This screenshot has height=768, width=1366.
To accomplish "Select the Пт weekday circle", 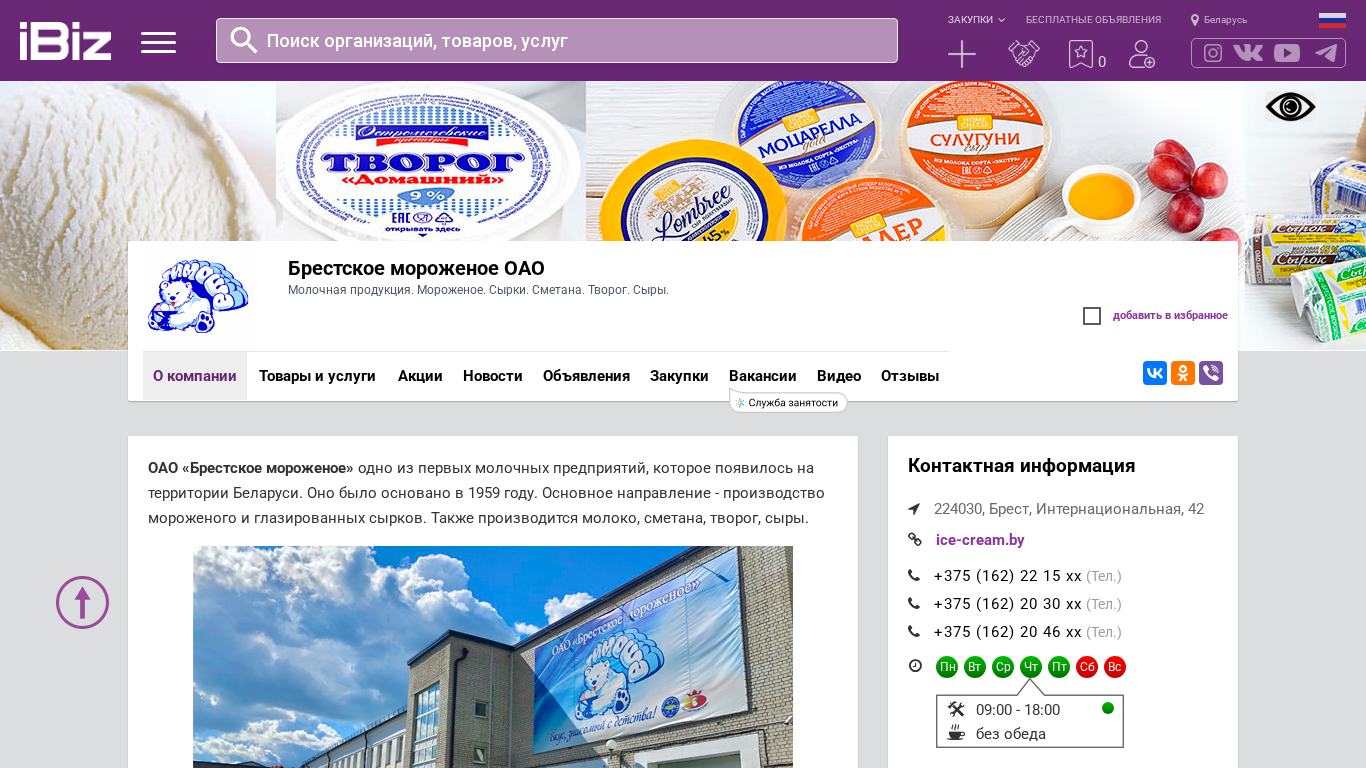I will (x=1059, y=667).
